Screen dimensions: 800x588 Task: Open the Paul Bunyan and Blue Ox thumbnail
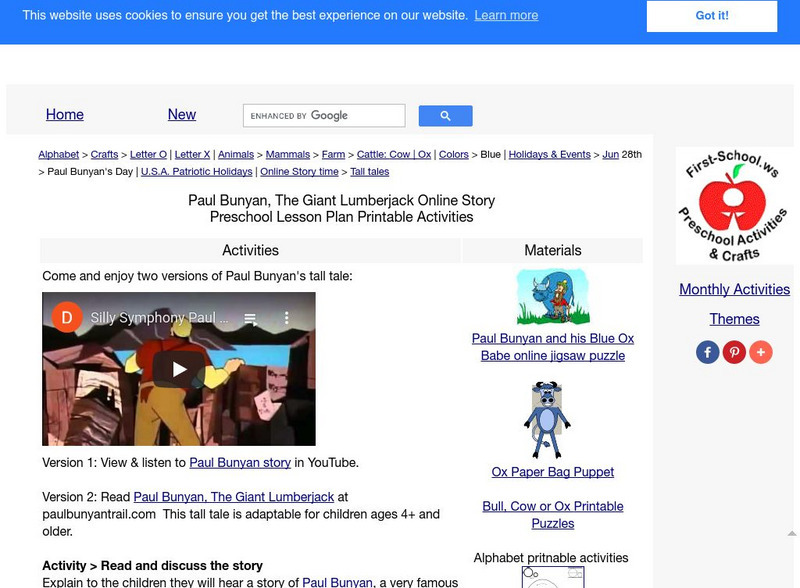click(x=553, y=297)
